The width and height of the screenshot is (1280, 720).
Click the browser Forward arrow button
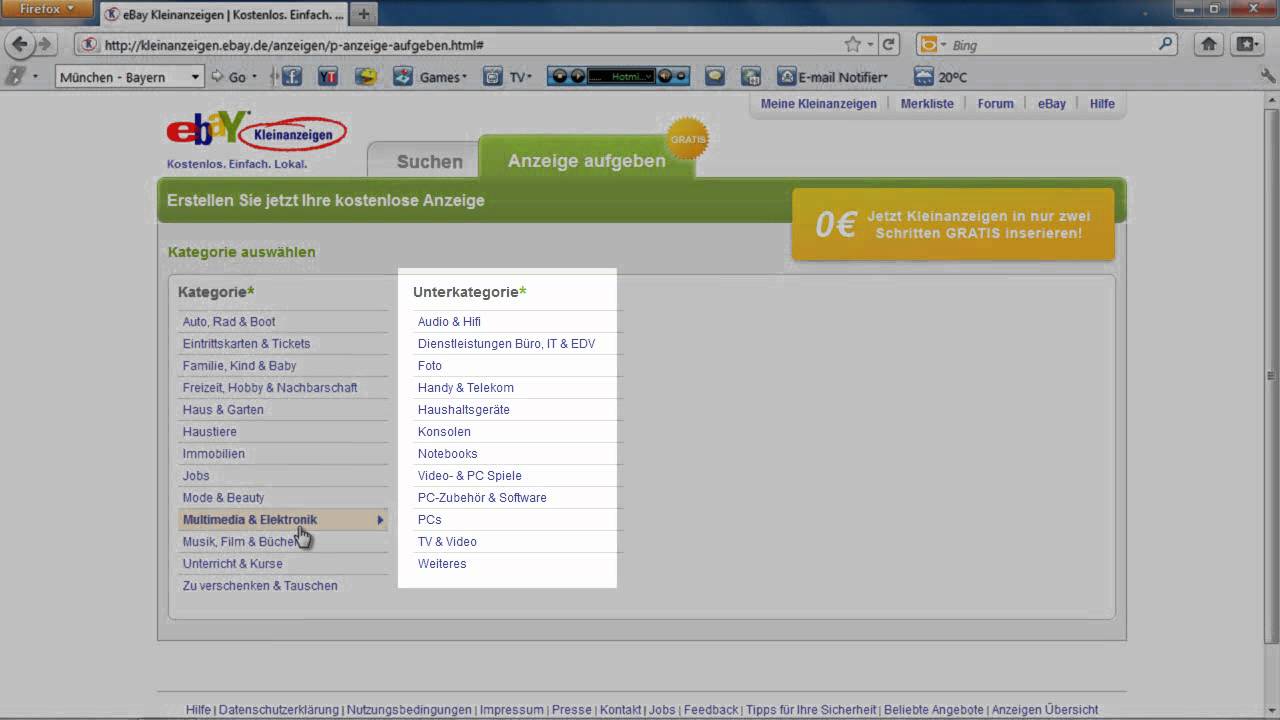coord(45,44)
